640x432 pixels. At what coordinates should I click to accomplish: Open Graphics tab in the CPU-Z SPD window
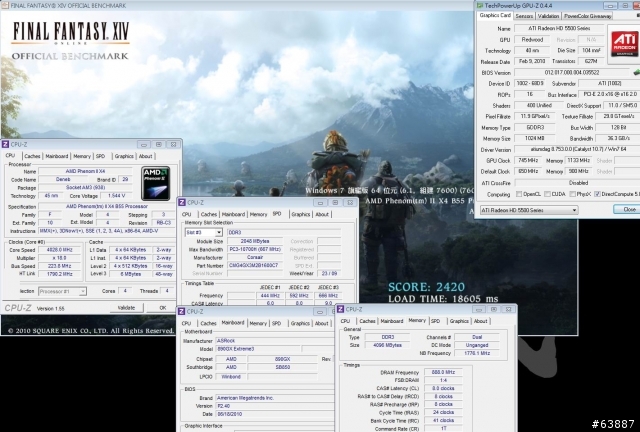coord(301,214)
